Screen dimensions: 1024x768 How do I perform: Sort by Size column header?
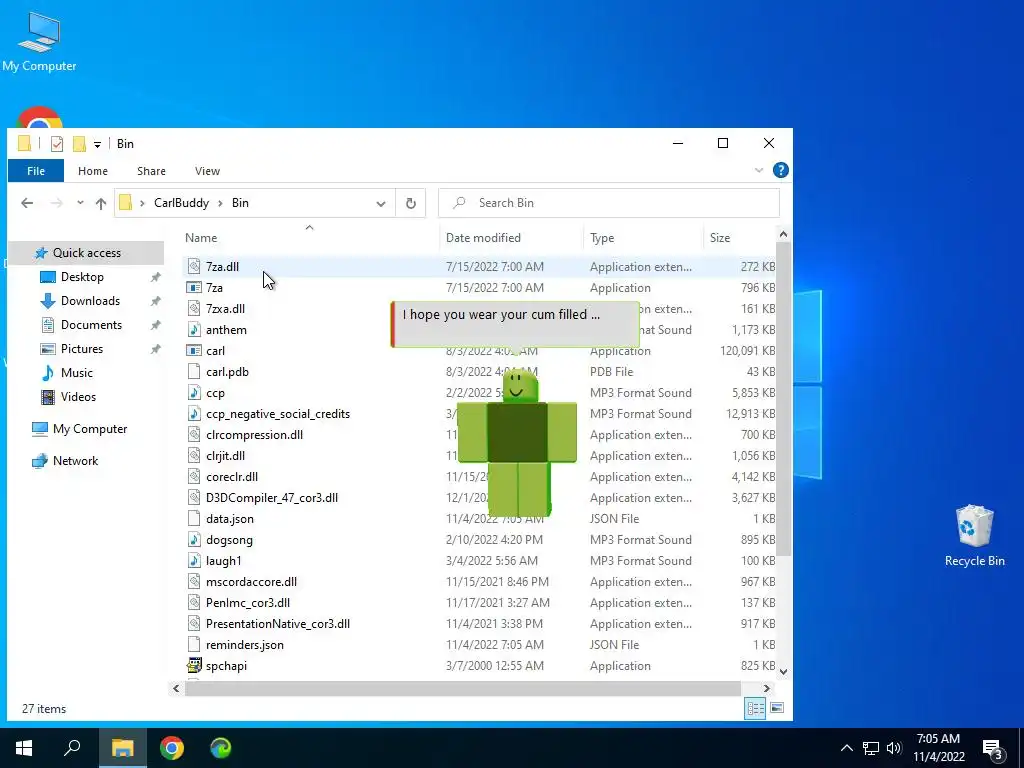[720, 238]
